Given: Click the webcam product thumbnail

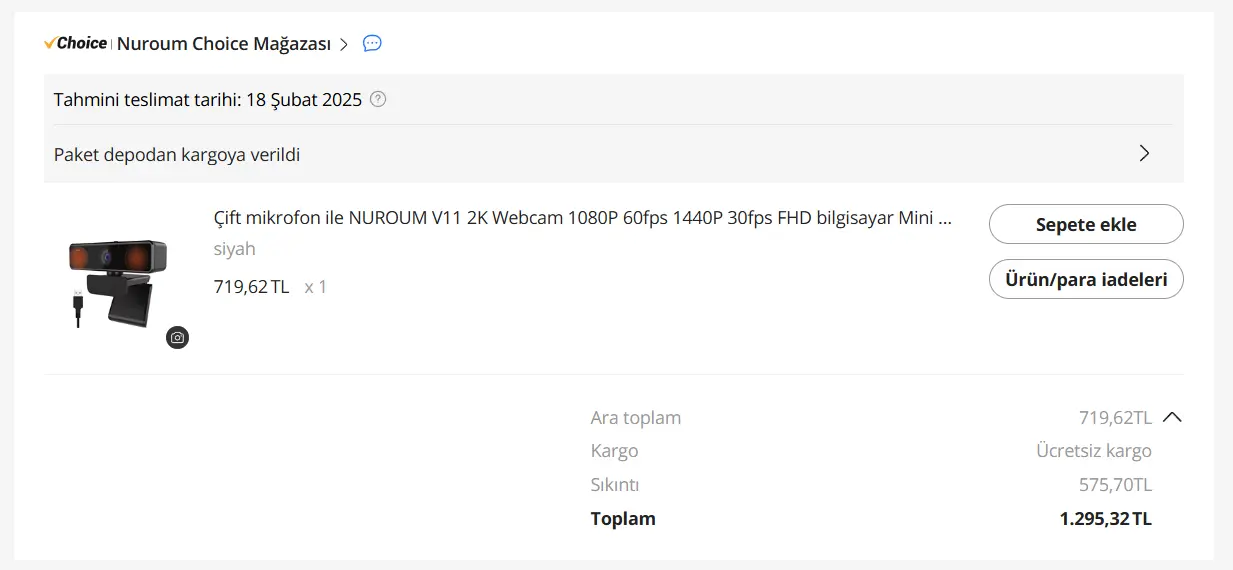Looking at the screenshot, I should pos(117,281).
